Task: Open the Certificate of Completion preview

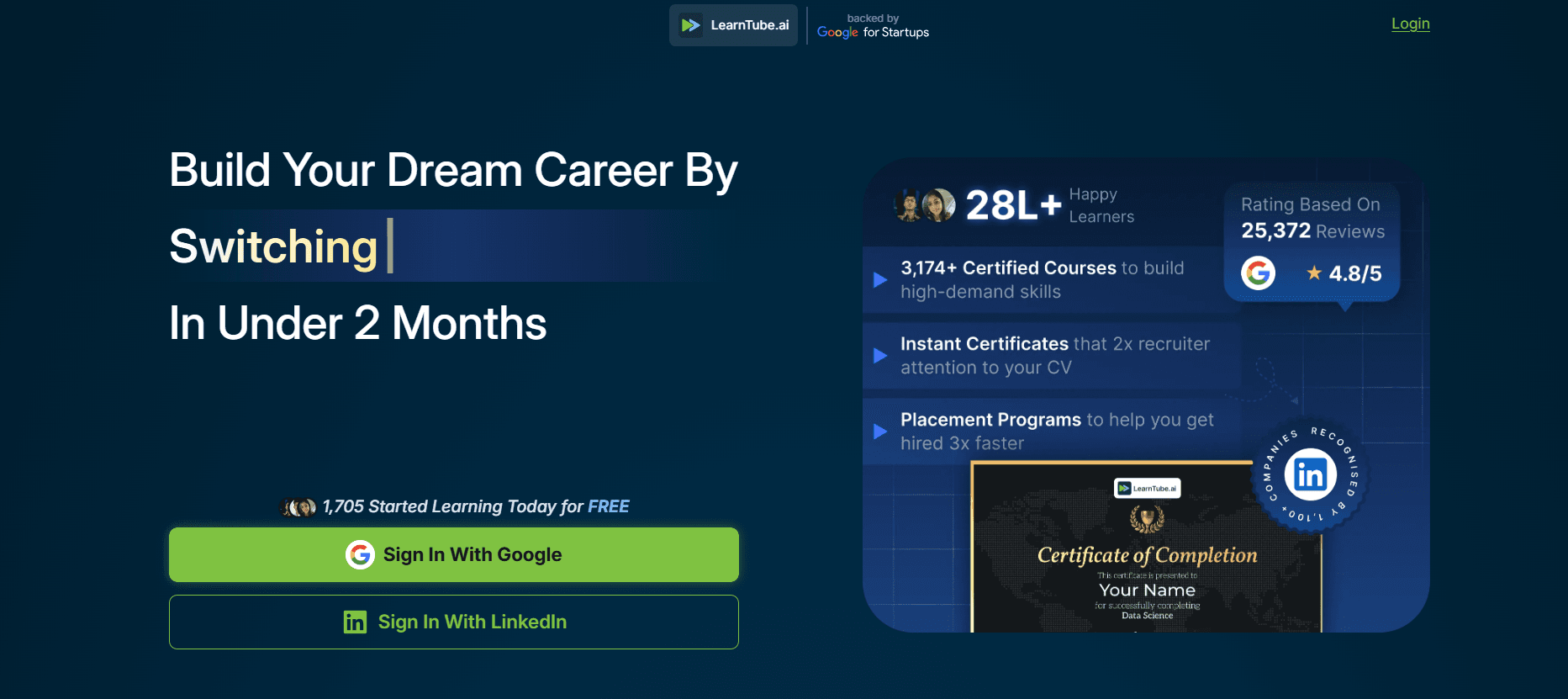Action: [x=1147, y=555]
